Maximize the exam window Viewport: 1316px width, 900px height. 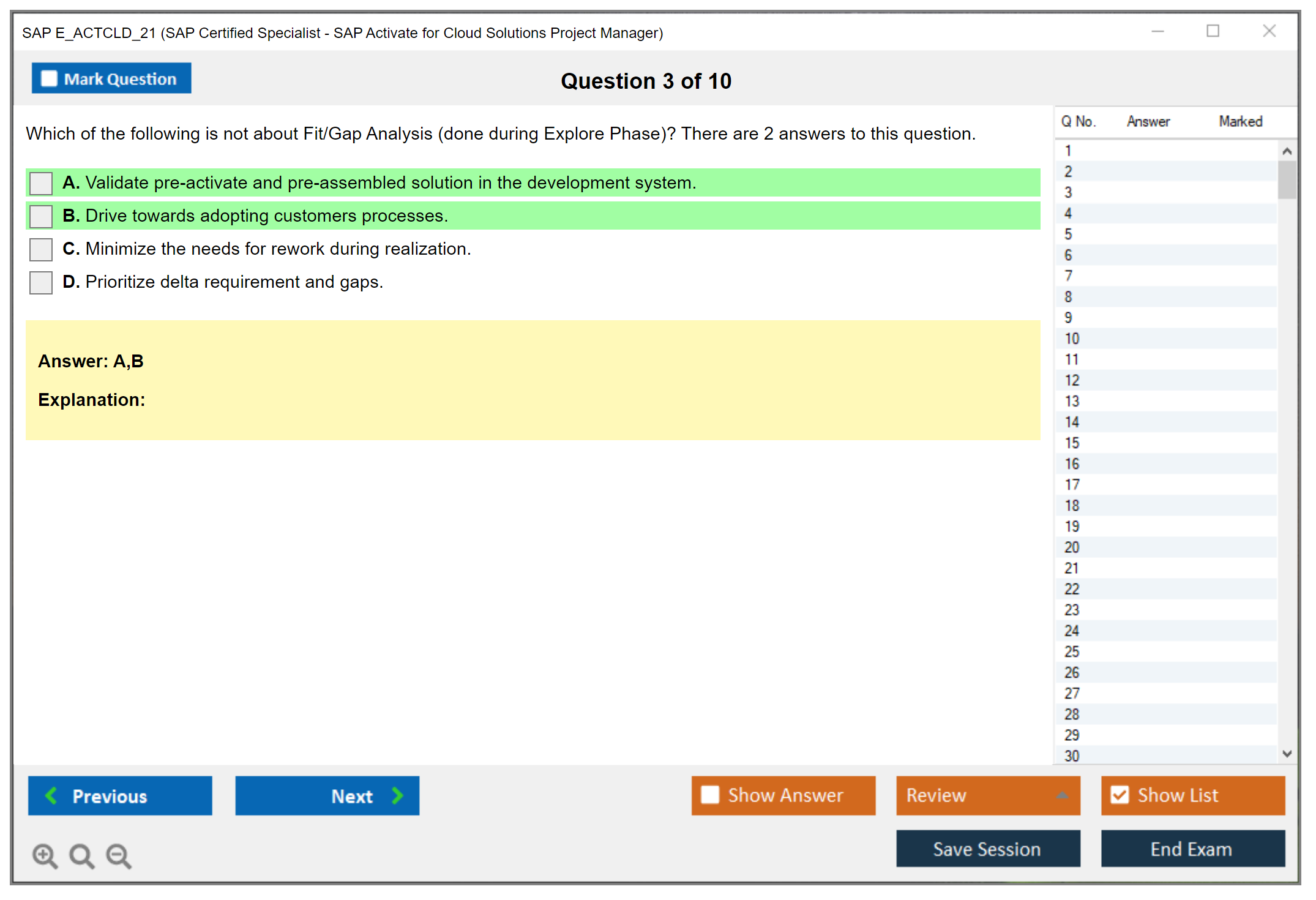pos(1213,31)
